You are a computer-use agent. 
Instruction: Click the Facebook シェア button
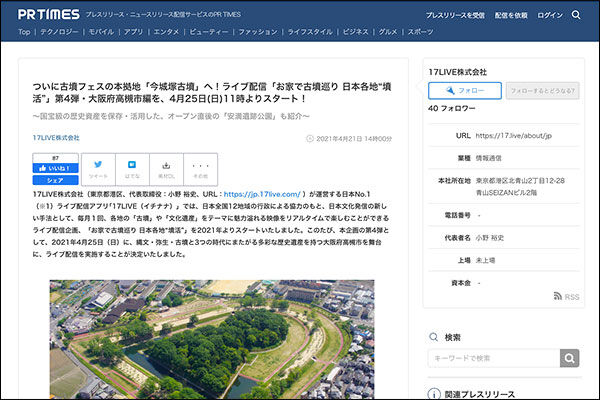point(55,180)
